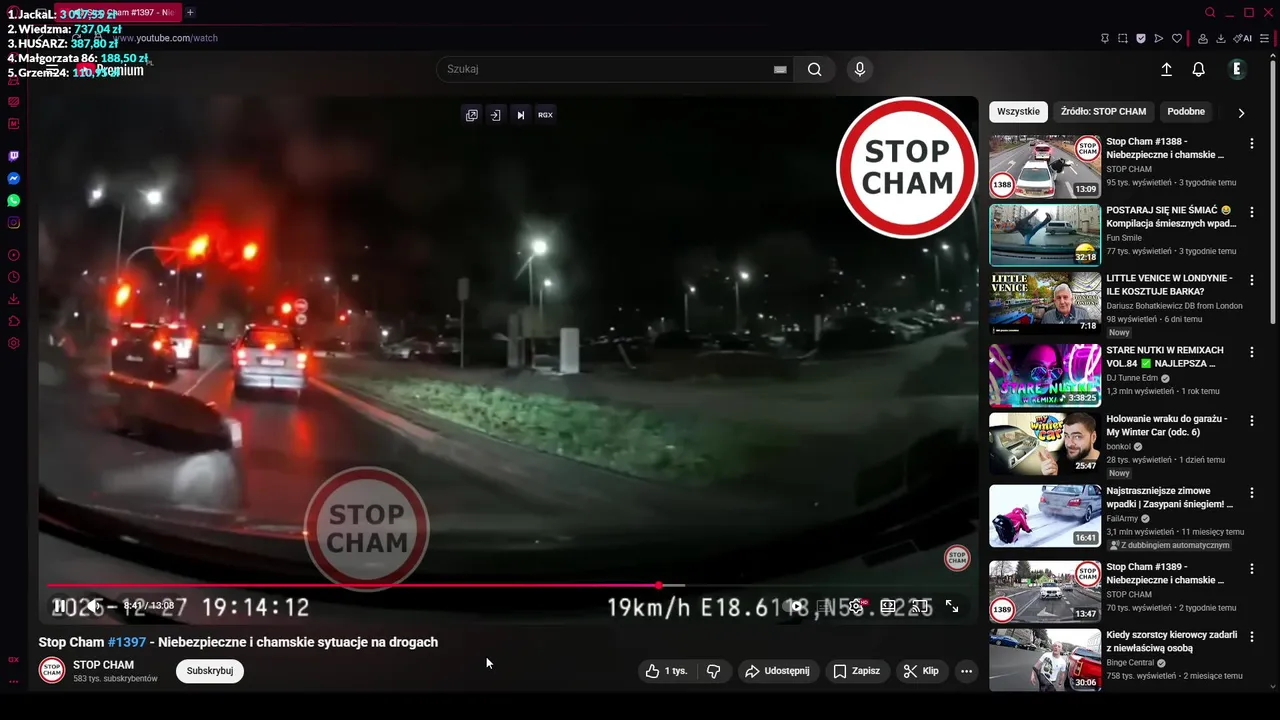
Task: Select the Podobne filter chip
Action: [1186, 111]
